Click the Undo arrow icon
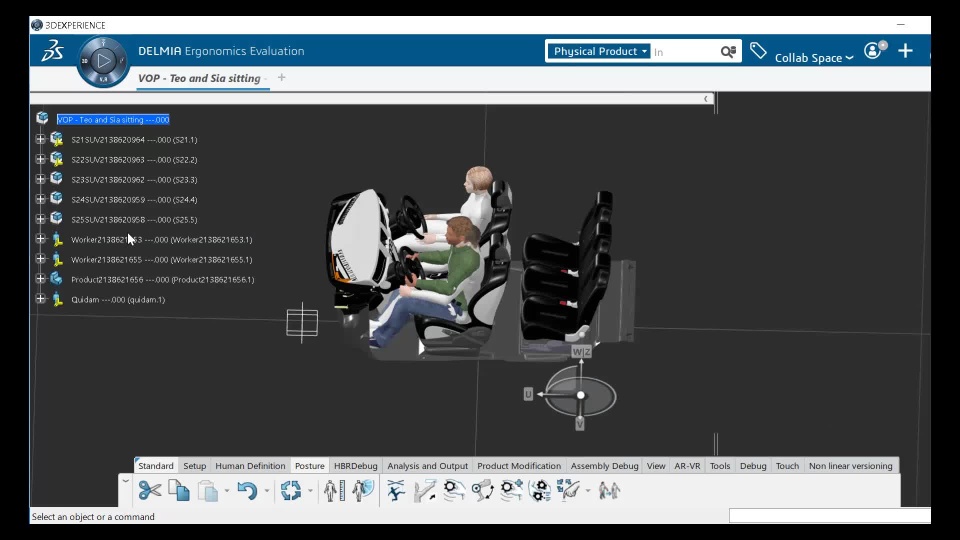 247,491
